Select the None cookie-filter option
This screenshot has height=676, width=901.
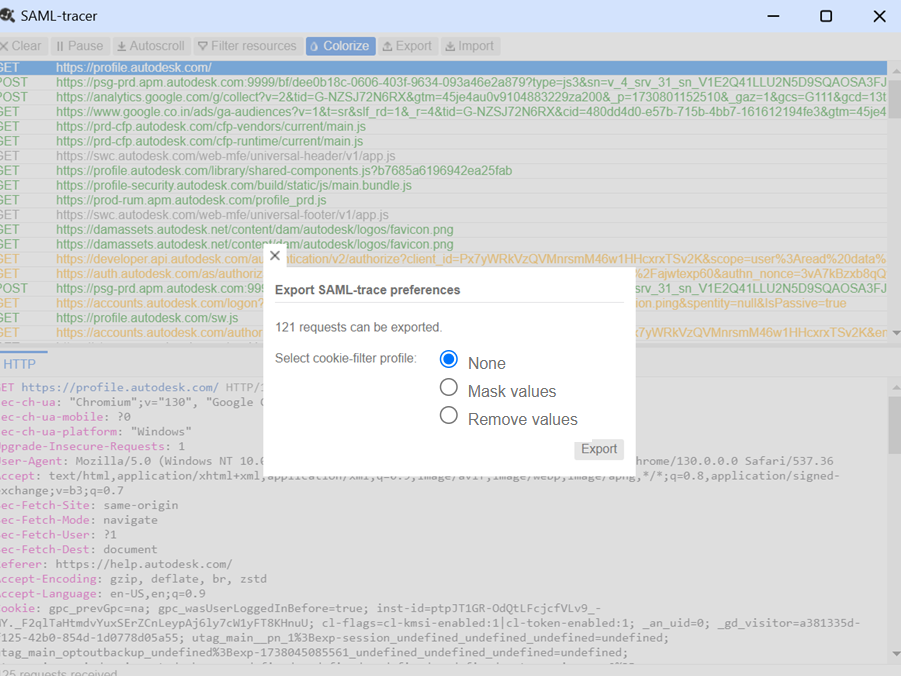(449, 359)
